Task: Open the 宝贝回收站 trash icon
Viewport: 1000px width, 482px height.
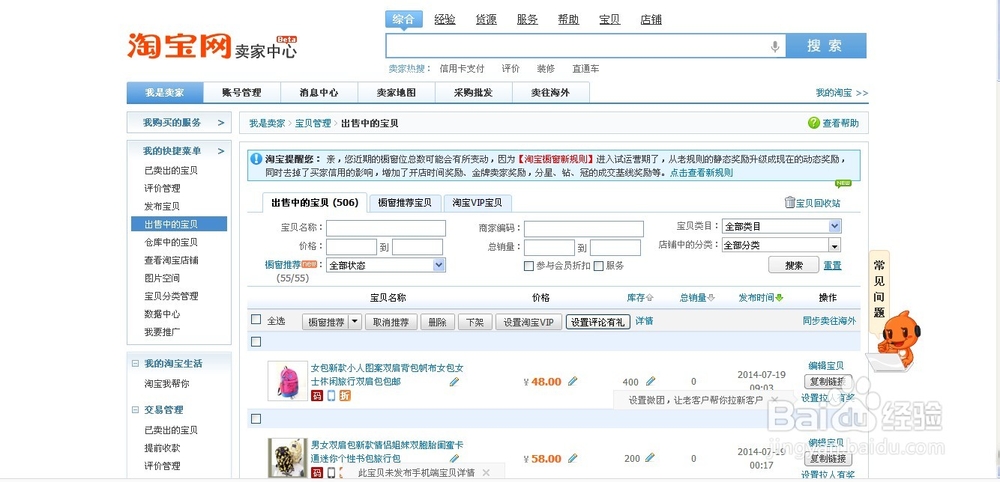Action: pyautogui.click(x=790, y=202)
